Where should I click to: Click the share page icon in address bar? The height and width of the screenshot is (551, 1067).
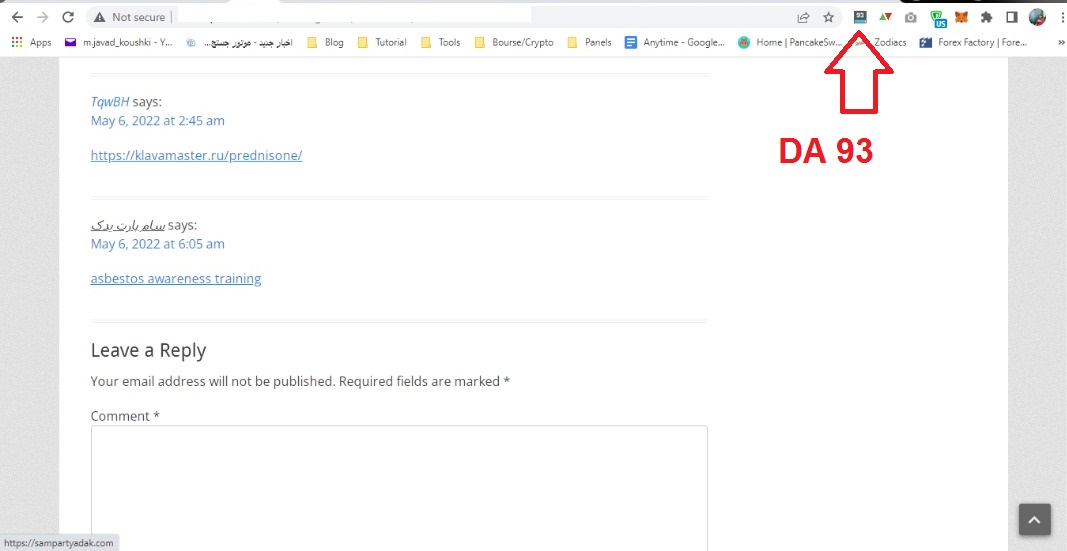click(803, 17)
